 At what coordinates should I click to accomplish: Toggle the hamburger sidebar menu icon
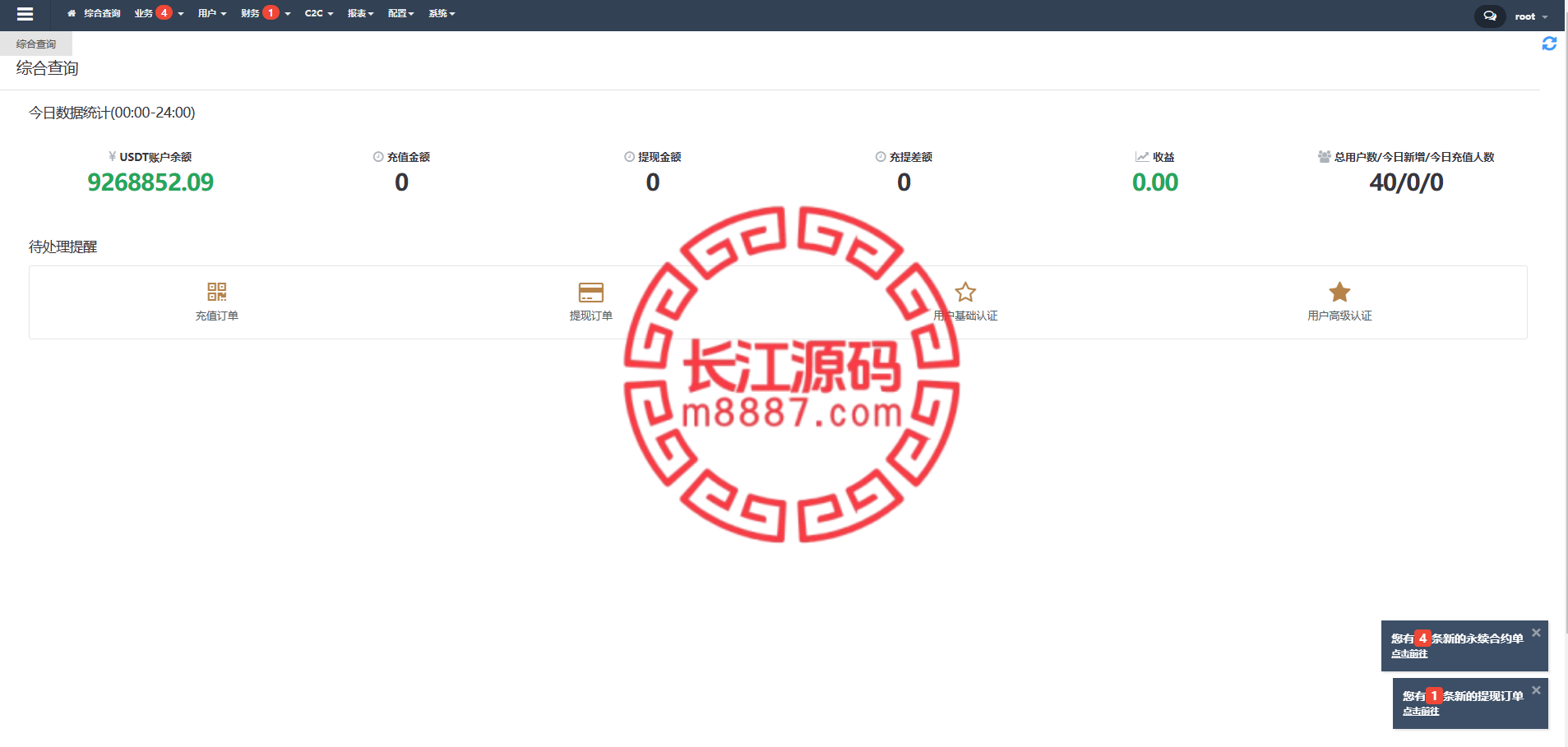pos(25,14)
